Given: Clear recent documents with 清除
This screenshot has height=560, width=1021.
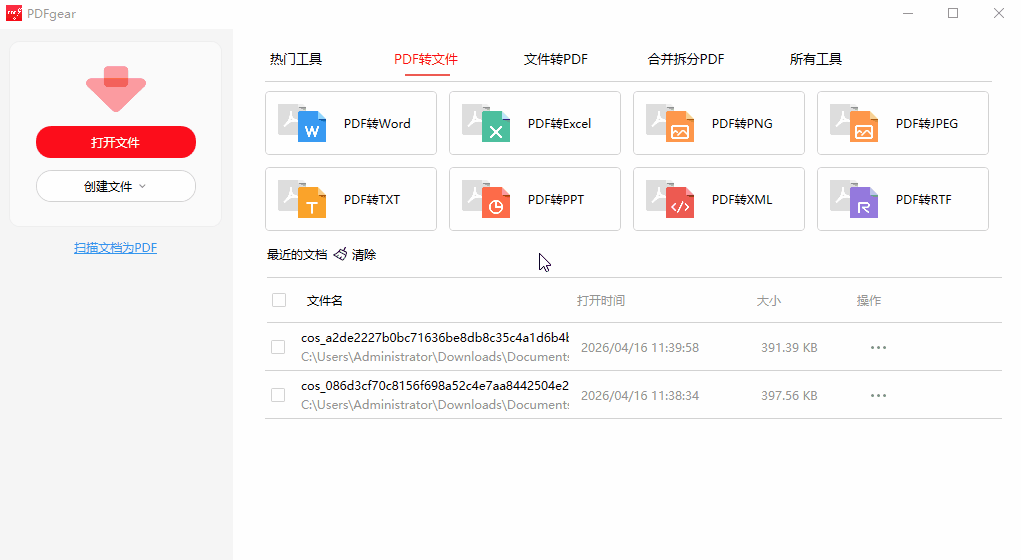Looking at the screenshot, I should (x=363, y=255).
